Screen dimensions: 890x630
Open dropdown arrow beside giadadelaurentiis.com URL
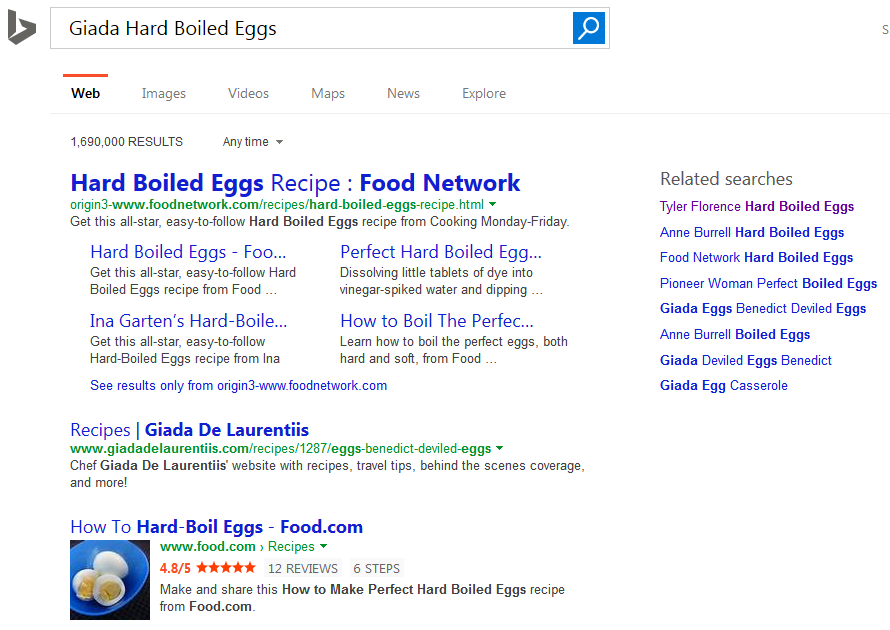(500, 449)
